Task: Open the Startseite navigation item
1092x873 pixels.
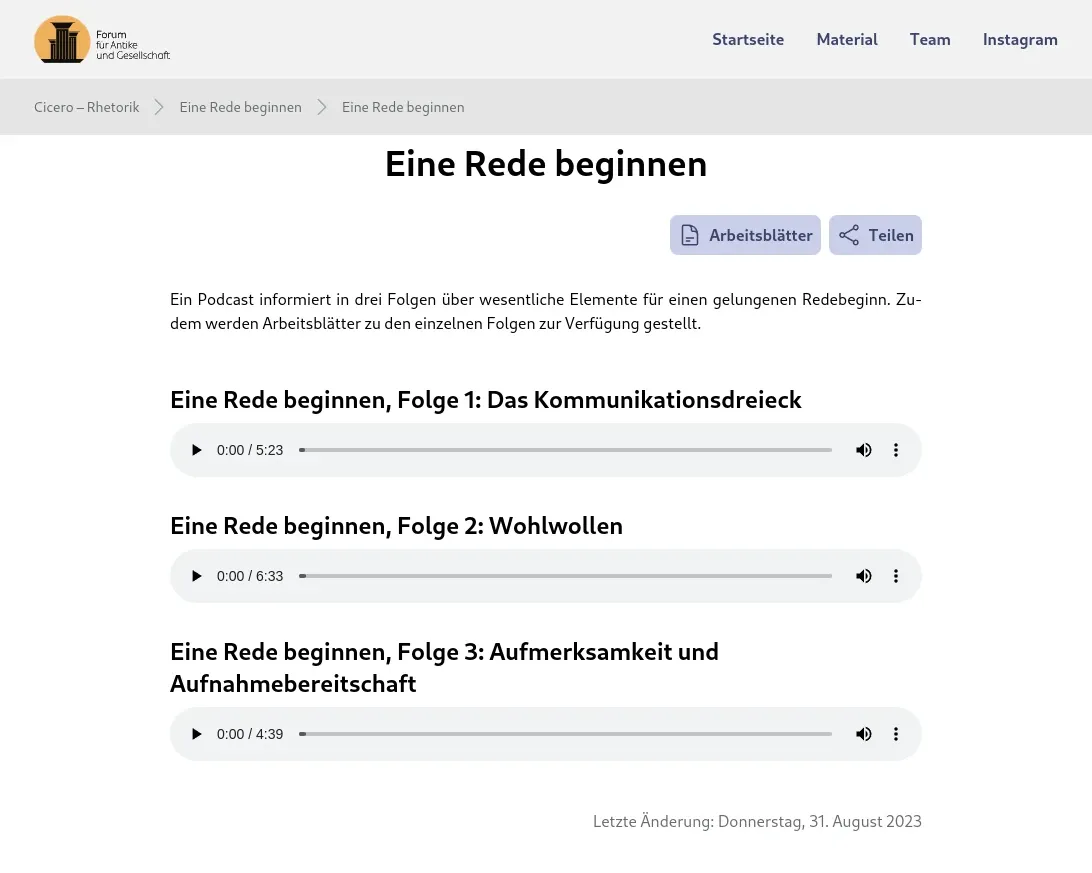Action: tap(748, 39)
